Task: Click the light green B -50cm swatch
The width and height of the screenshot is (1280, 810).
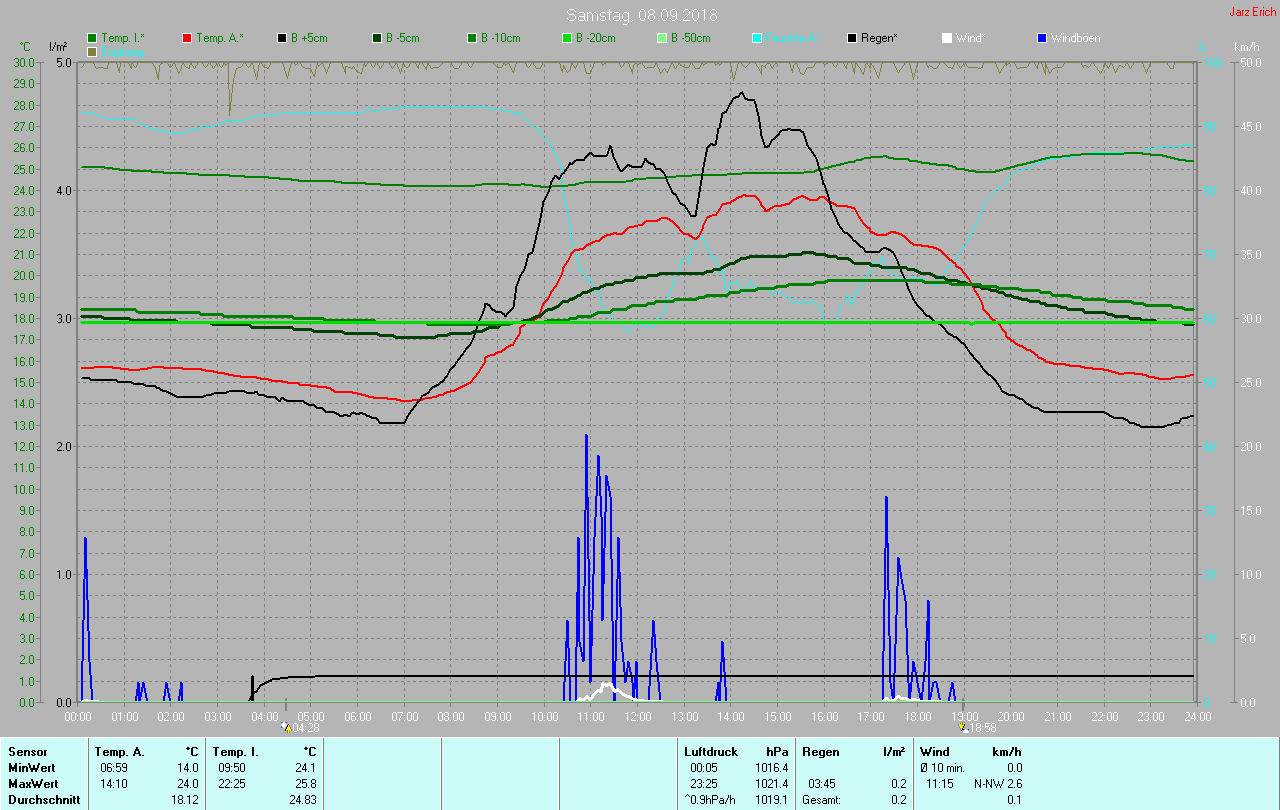Action: pyautogui.click(x=661, y=38)
